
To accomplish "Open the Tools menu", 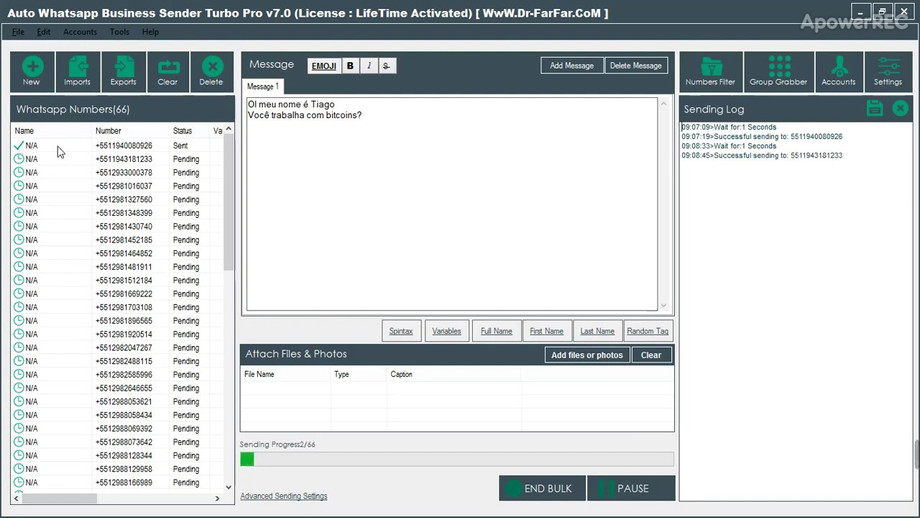I will coord(119,32).
